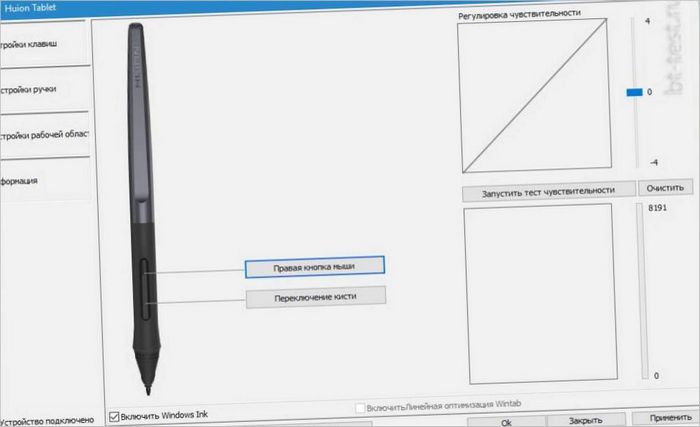Click the lower side button on the pen image

pyautogui.click(x=146, y=304)
